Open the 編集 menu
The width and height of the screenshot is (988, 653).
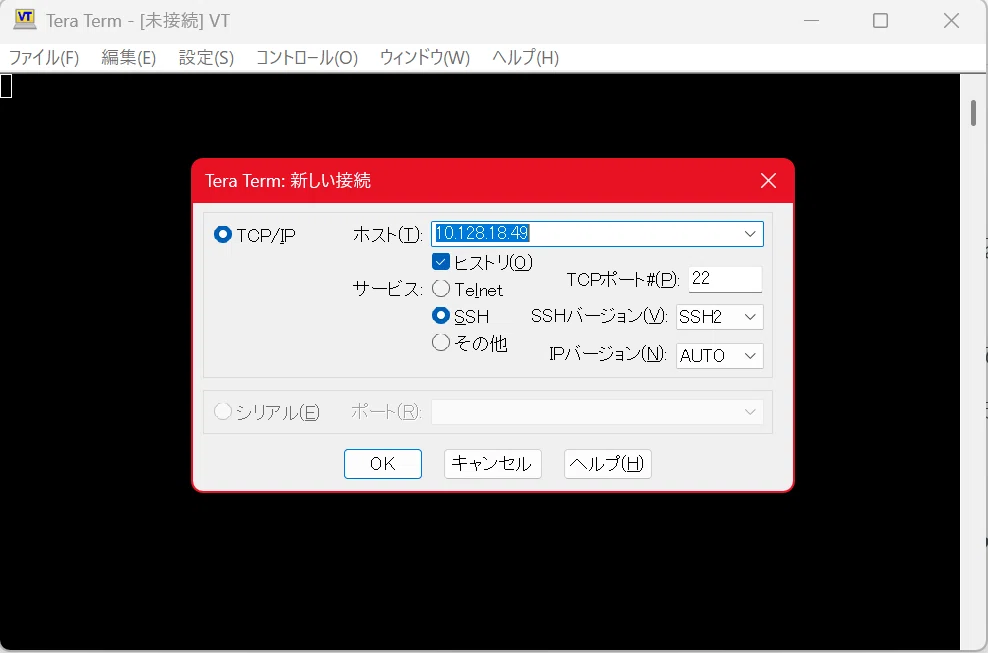pyautogui.click(x=129, y=58)
